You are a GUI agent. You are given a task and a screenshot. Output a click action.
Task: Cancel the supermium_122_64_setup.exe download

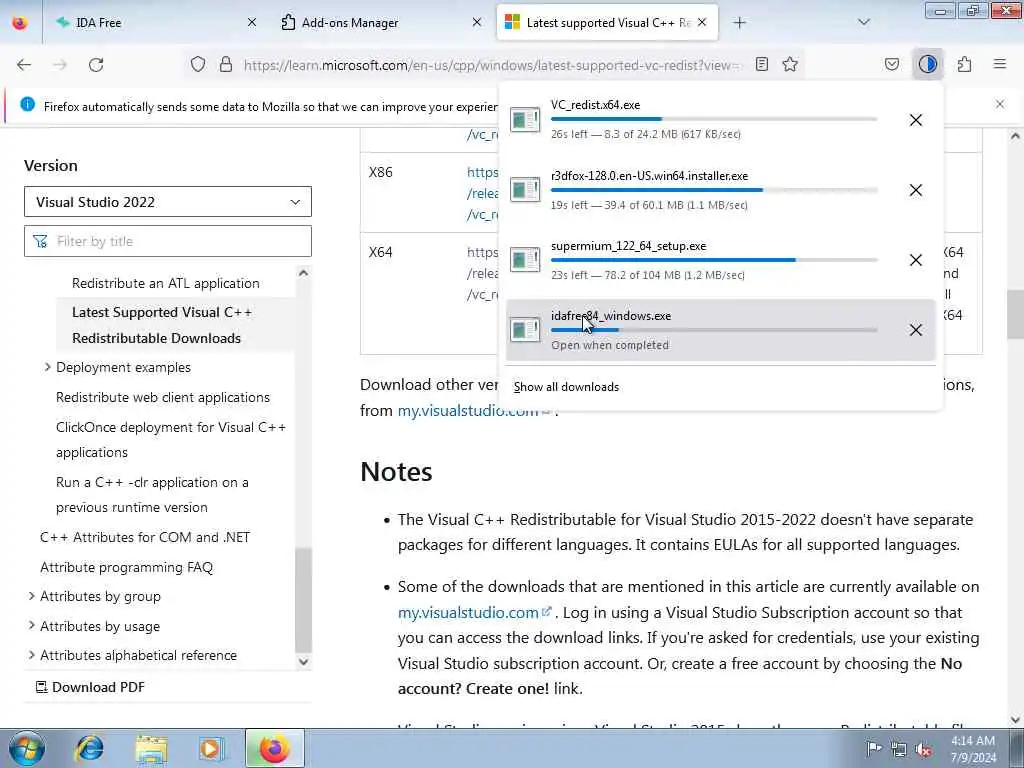[x=916, y=260]
